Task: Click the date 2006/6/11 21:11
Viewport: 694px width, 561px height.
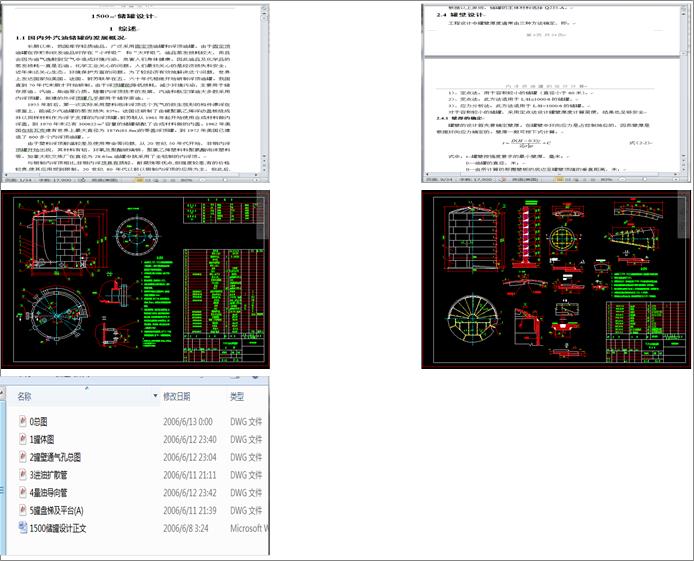Action: point(190,475)
